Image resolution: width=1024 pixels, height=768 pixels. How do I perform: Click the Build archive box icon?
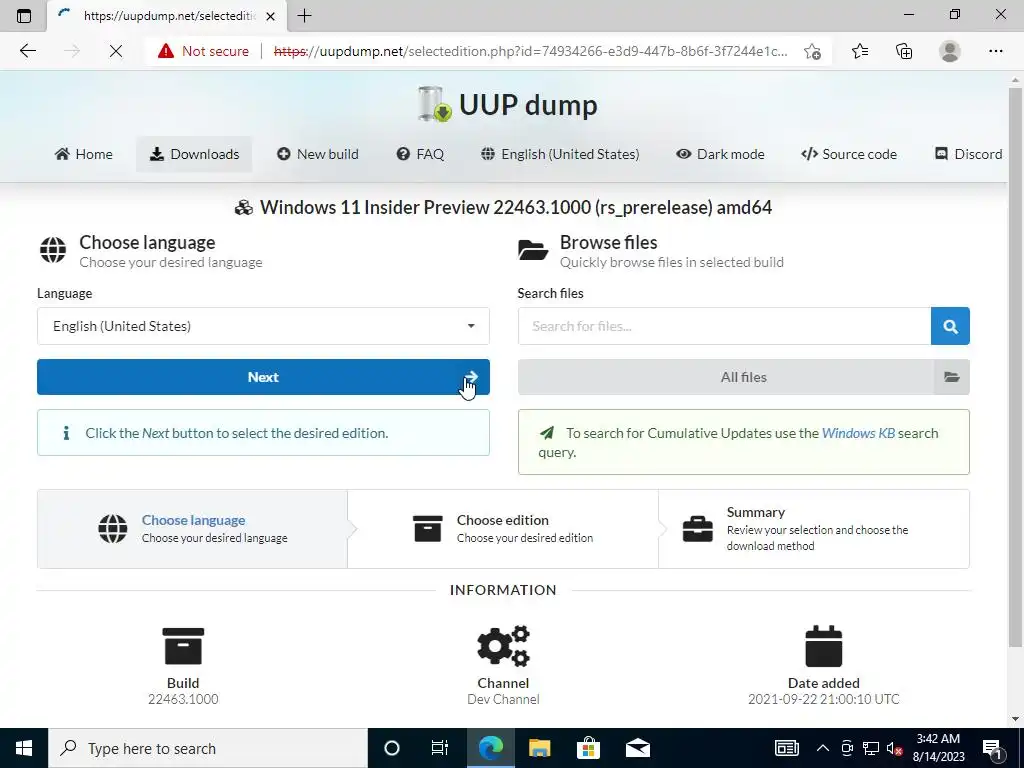(x=183, y=646)
